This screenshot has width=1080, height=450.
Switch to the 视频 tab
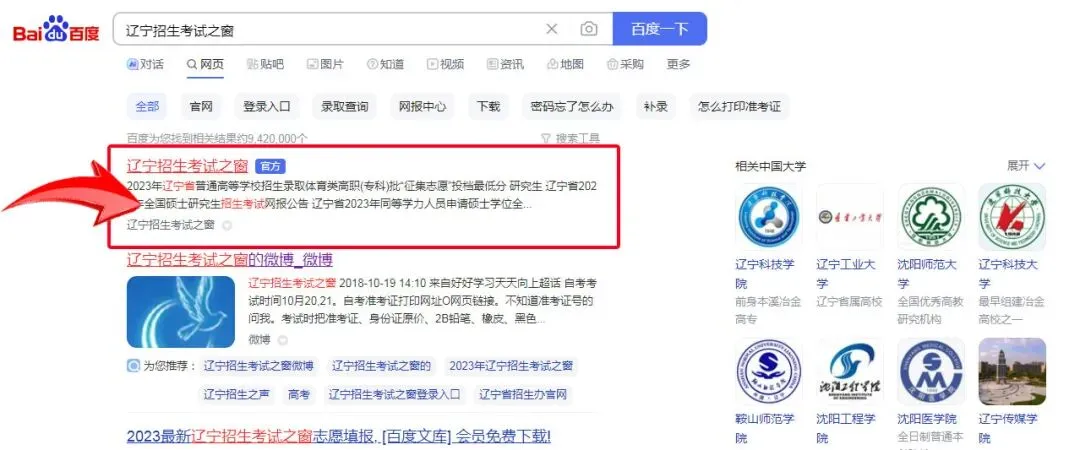tap(446, 64)
